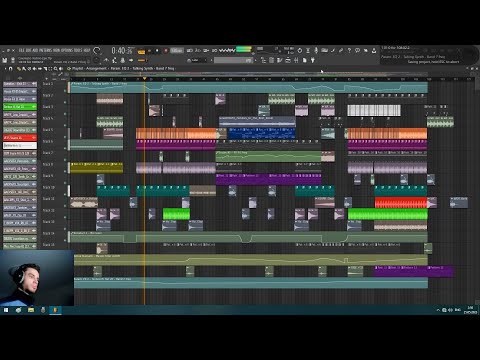Click the playlist horizontal scrollbar overview
Image resolution: width=480 pixels, height=360 pixels.
[272, 74]
